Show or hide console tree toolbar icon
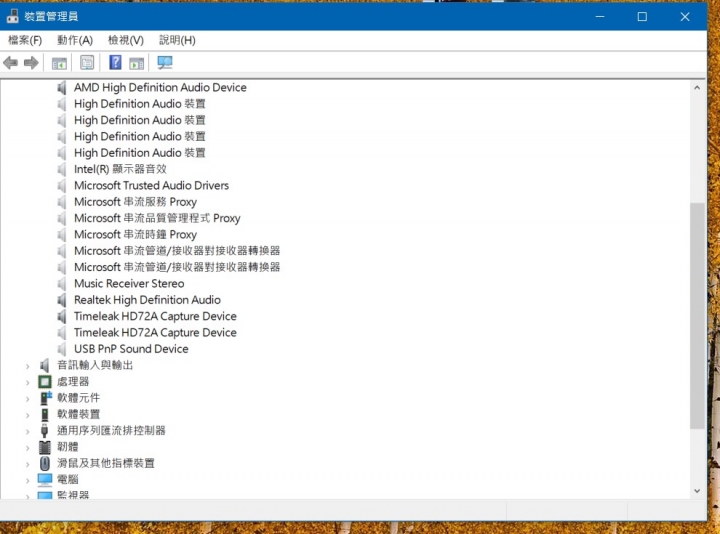The width and height of the screenshot is (720, 534). click(59, 63)
